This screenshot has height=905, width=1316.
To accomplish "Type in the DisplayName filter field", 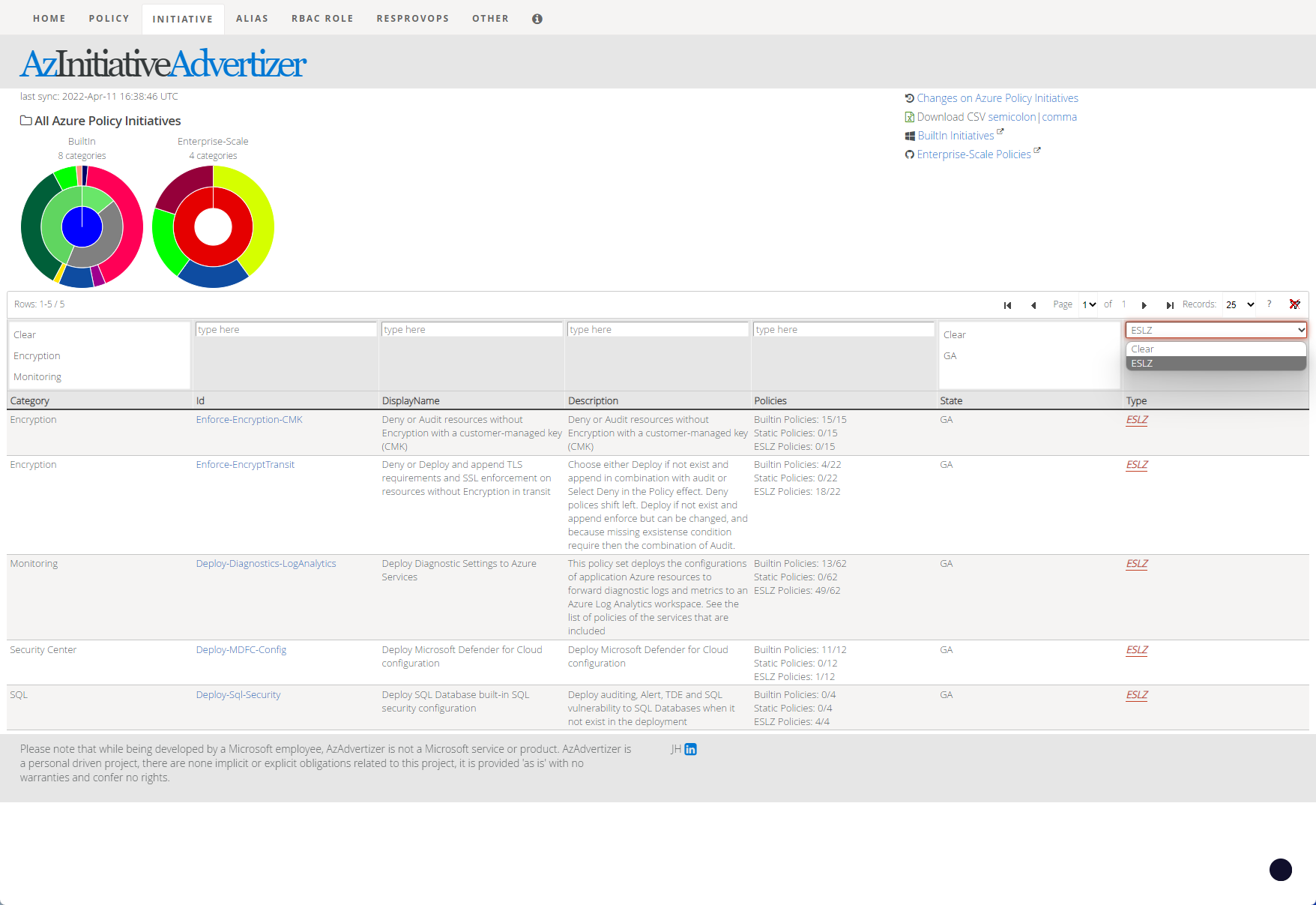I will (472, 329).
